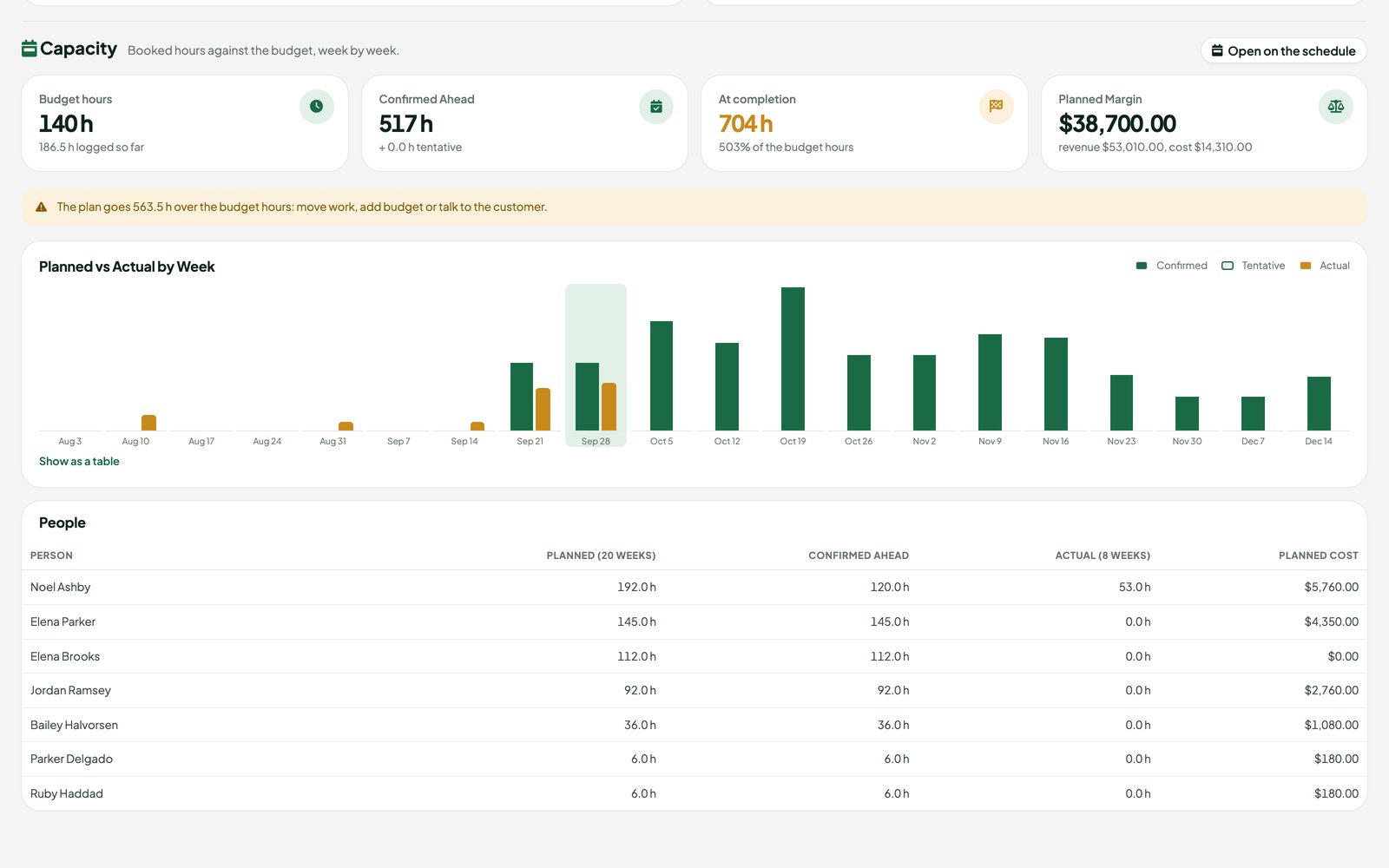Image resolution: width=1389 pixels, height=868 pixels.
Task: Click the PERSON column header
Action: (51, 556)
